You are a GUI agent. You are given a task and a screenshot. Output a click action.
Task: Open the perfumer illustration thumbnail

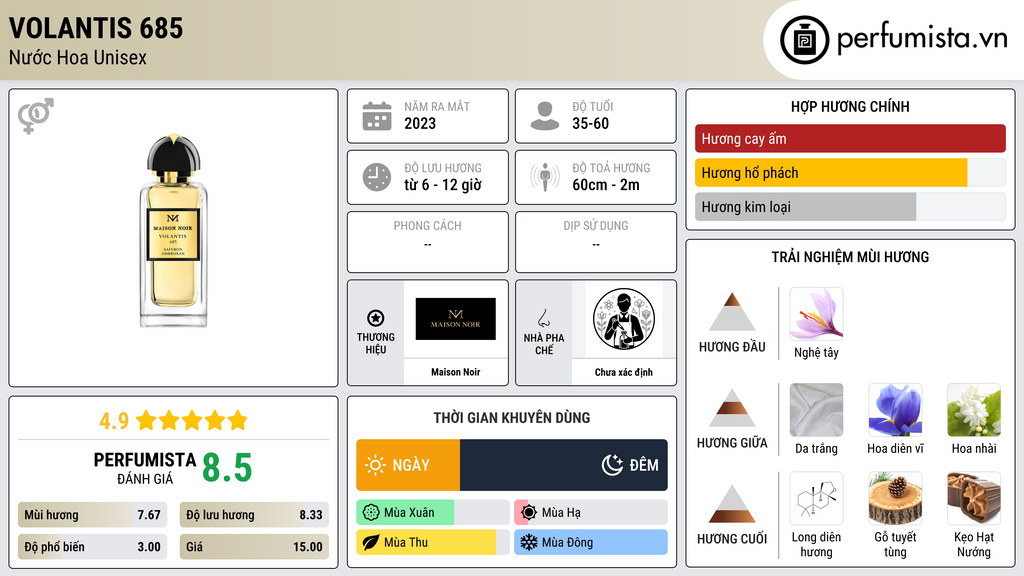[x=624, y=319]
